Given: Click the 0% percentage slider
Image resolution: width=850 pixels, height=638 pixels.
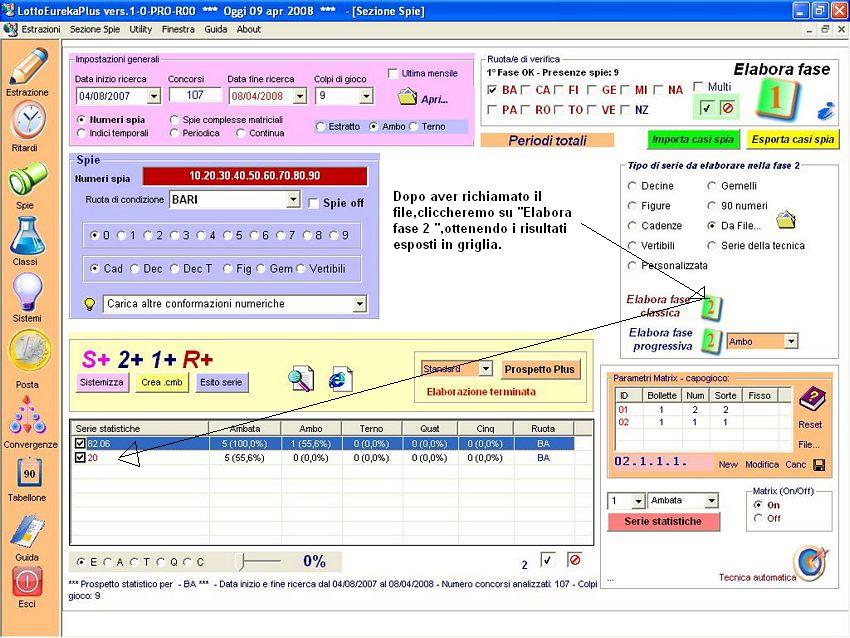Looking at the screenshot, I should [262, 562].
